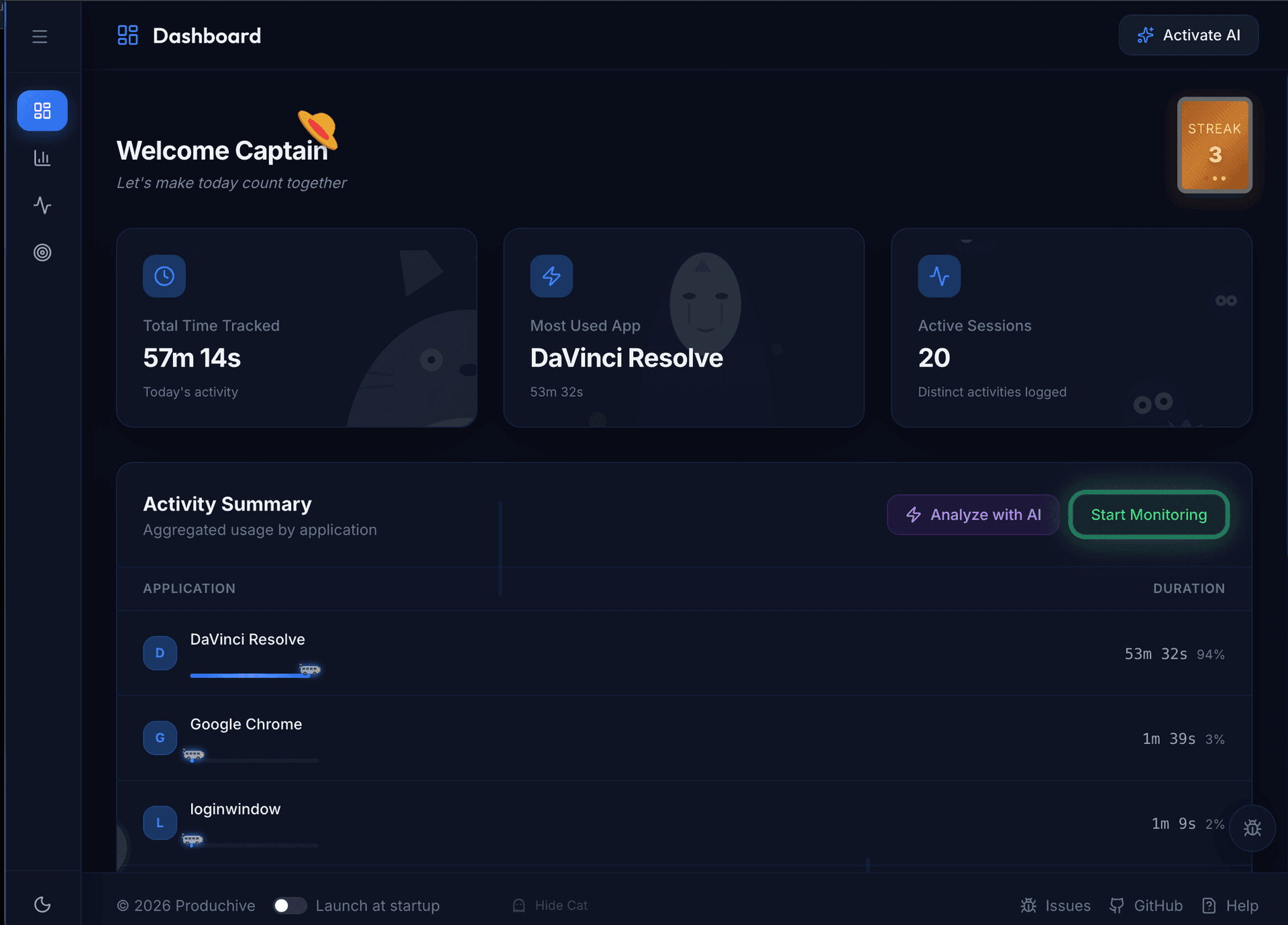Viewport: 1288px width, 925px height.
Task: Click the Today's activity caption
Action: 191,392
